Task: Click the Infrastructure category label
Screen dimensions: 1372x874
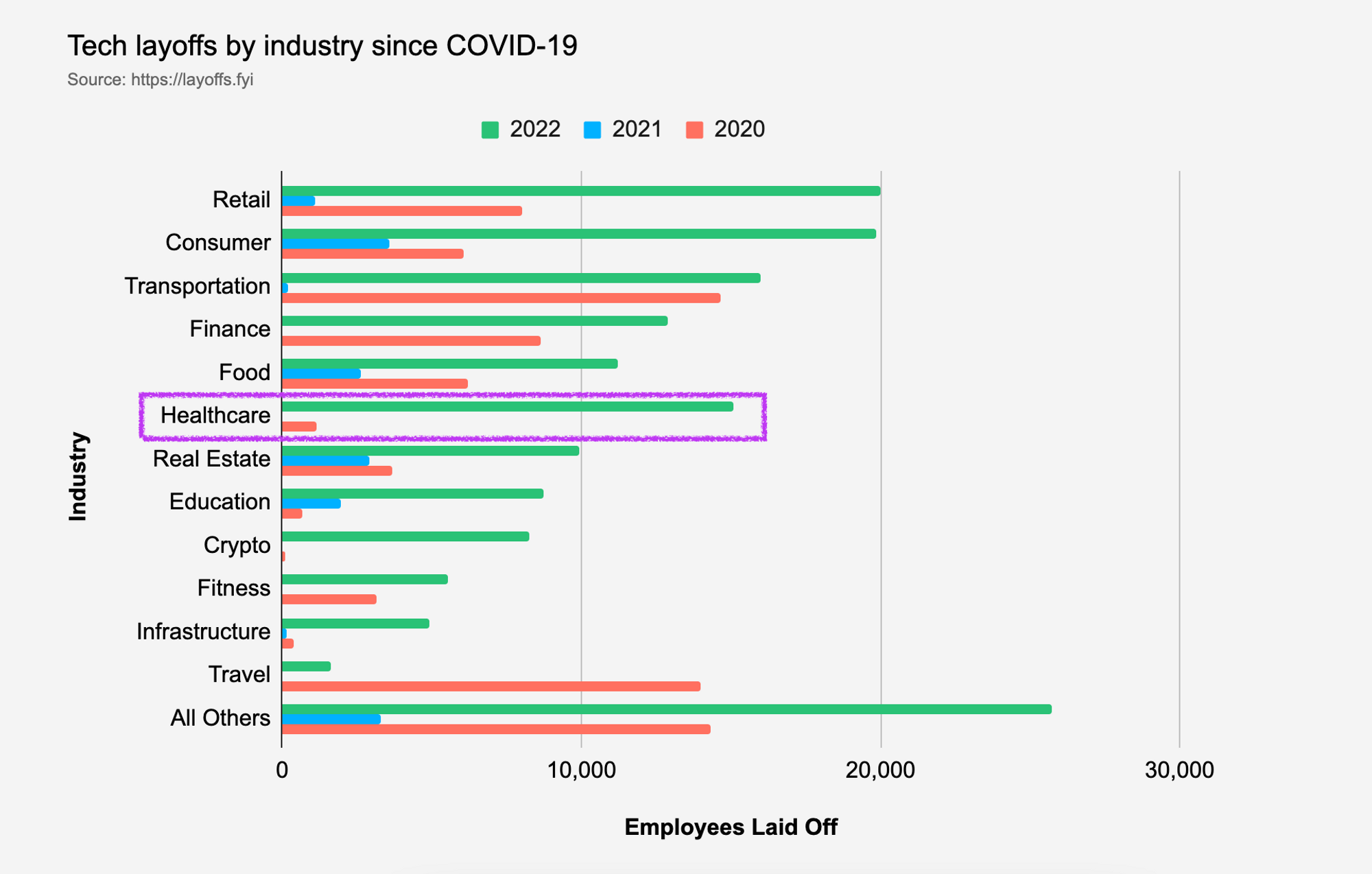Action: click(203, 631)
